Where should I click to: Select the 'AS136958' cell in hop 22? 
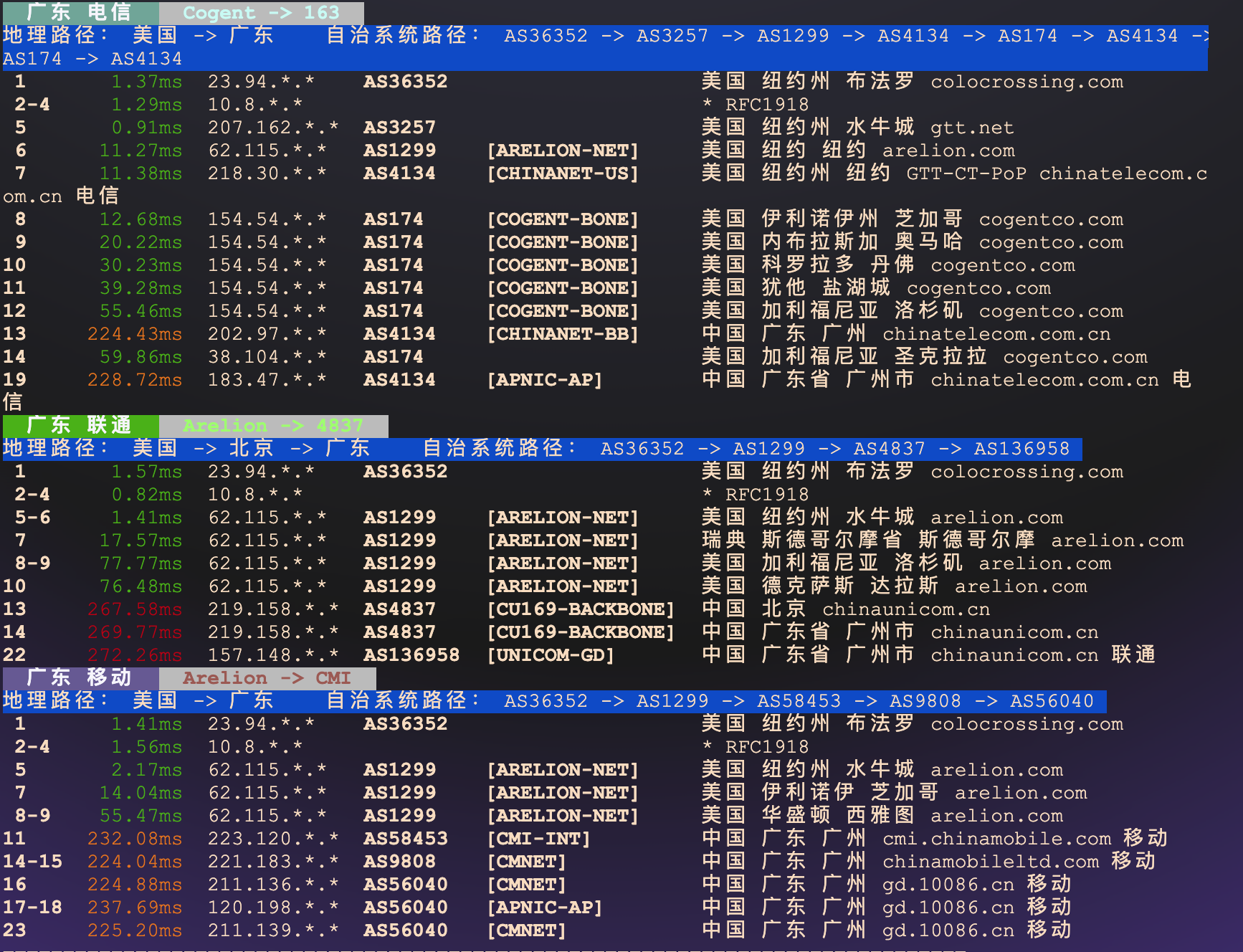coord(411,655)
